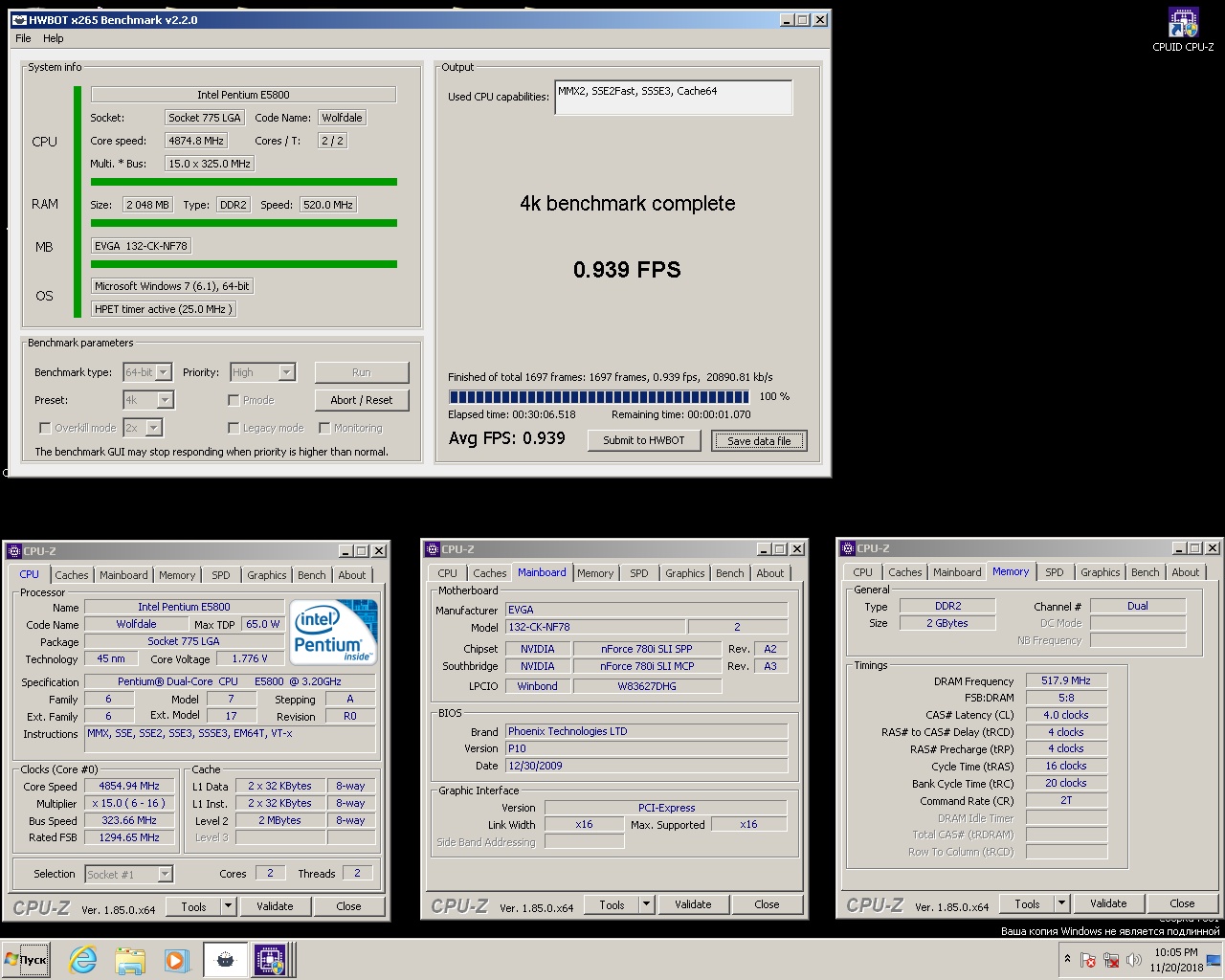Open SPD tab in middle CPU-Z window
Viewport: 1225px width, 980px height.
(x=639, y=573)
